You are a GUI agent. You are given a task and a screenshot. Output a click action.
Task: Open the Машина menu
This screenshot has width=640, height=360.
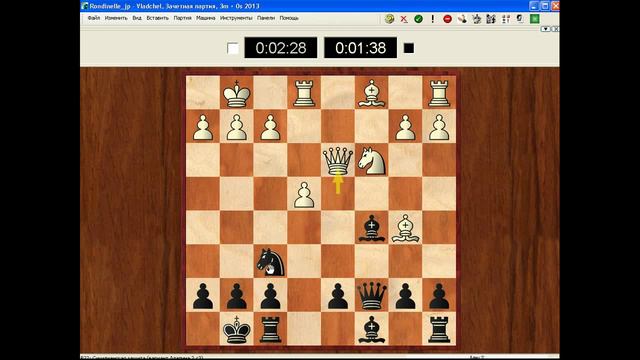click(206, 18)
